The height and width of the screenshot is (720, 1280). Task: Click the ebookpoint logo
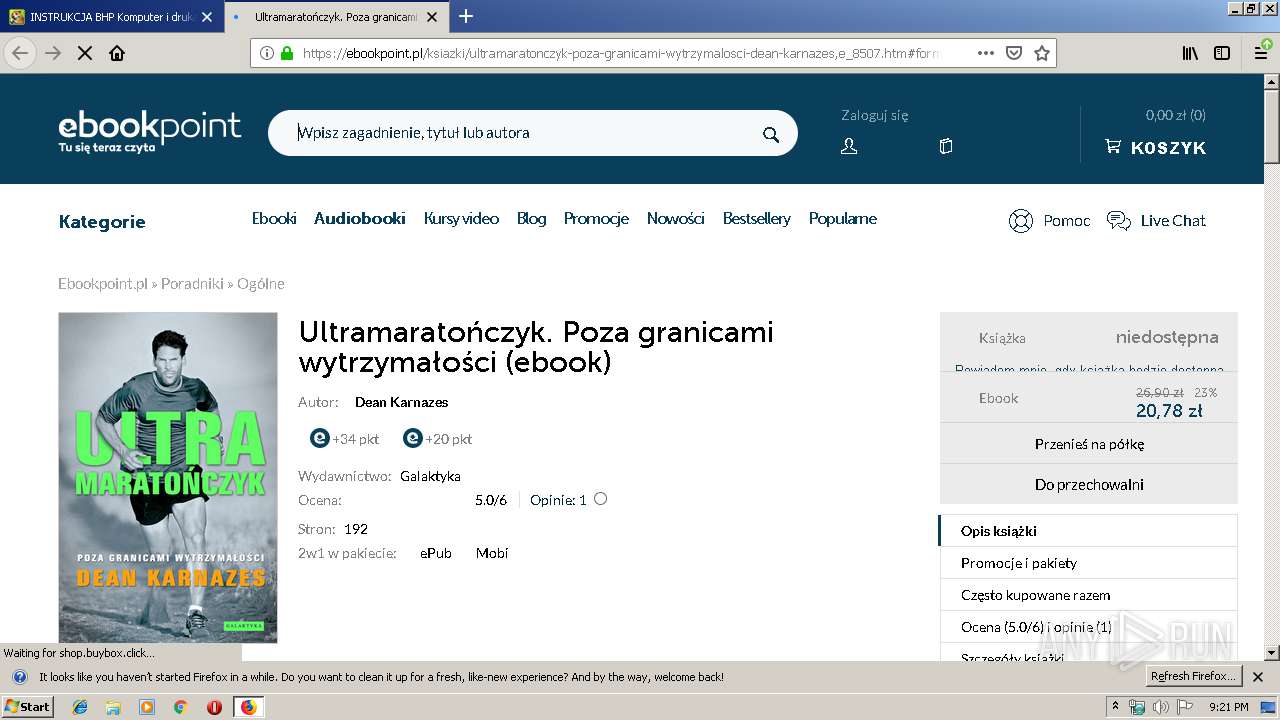point(150,132)
